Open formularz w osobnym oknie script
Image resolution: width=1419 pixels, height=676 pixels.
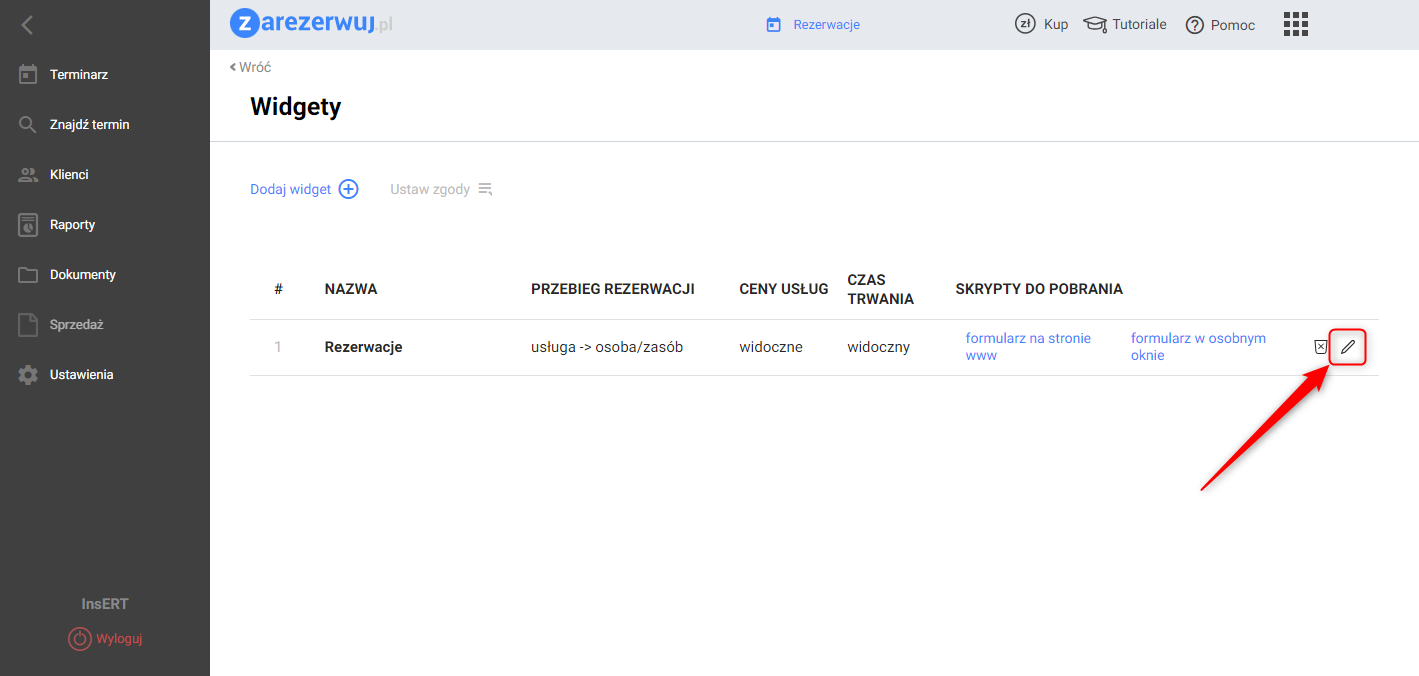click(x=1198, y=347)
